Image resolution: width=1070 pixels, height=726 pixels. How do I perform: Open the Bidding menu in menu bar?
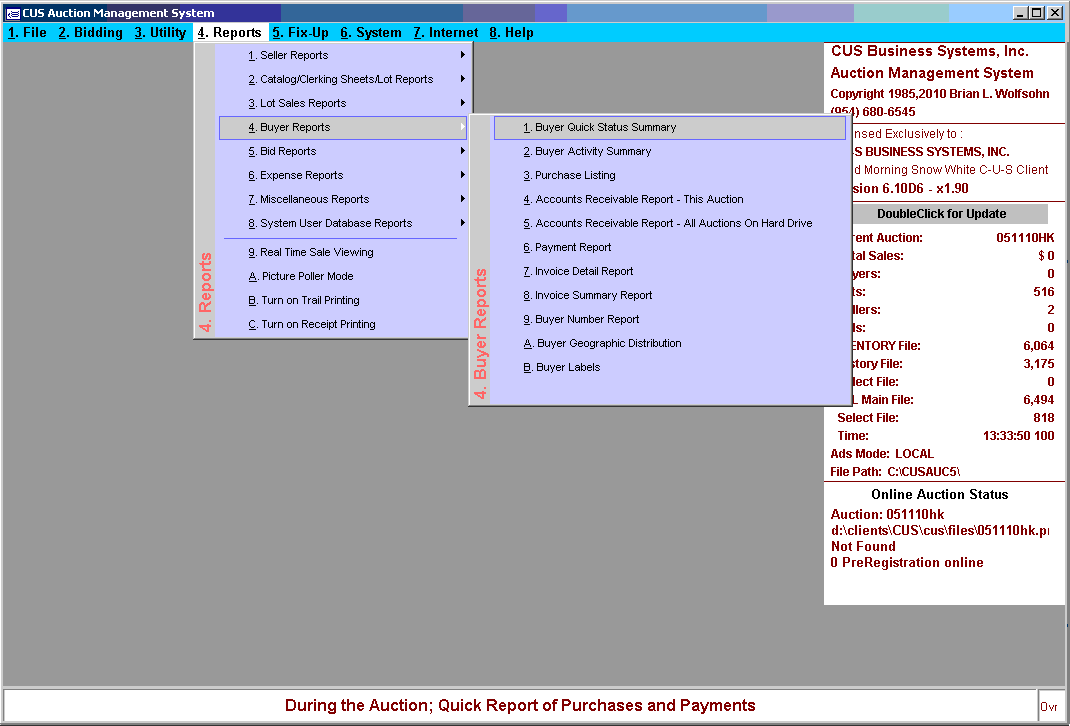(x=90, y=33)
